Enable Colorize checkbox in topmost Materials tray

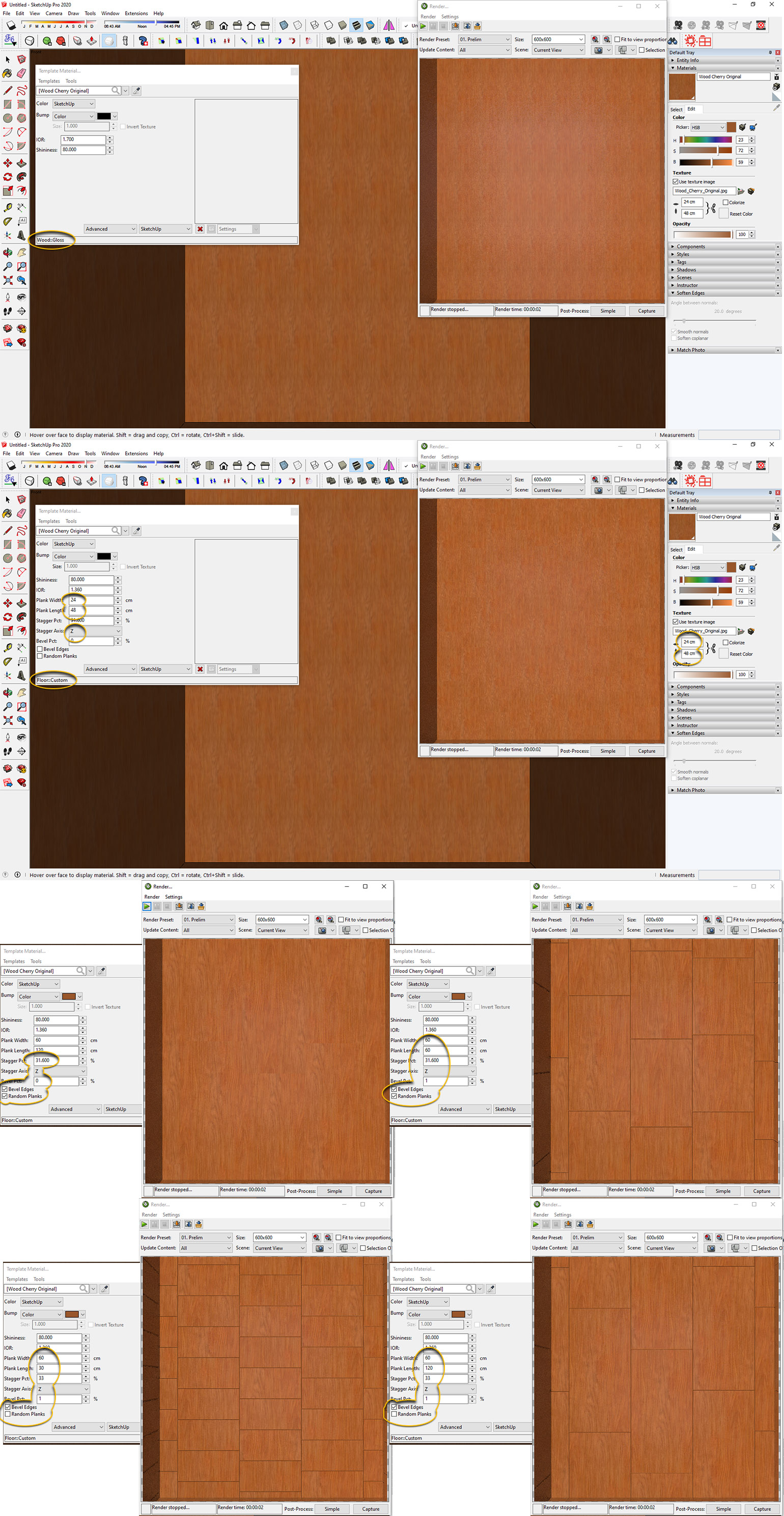pos(726,202)
